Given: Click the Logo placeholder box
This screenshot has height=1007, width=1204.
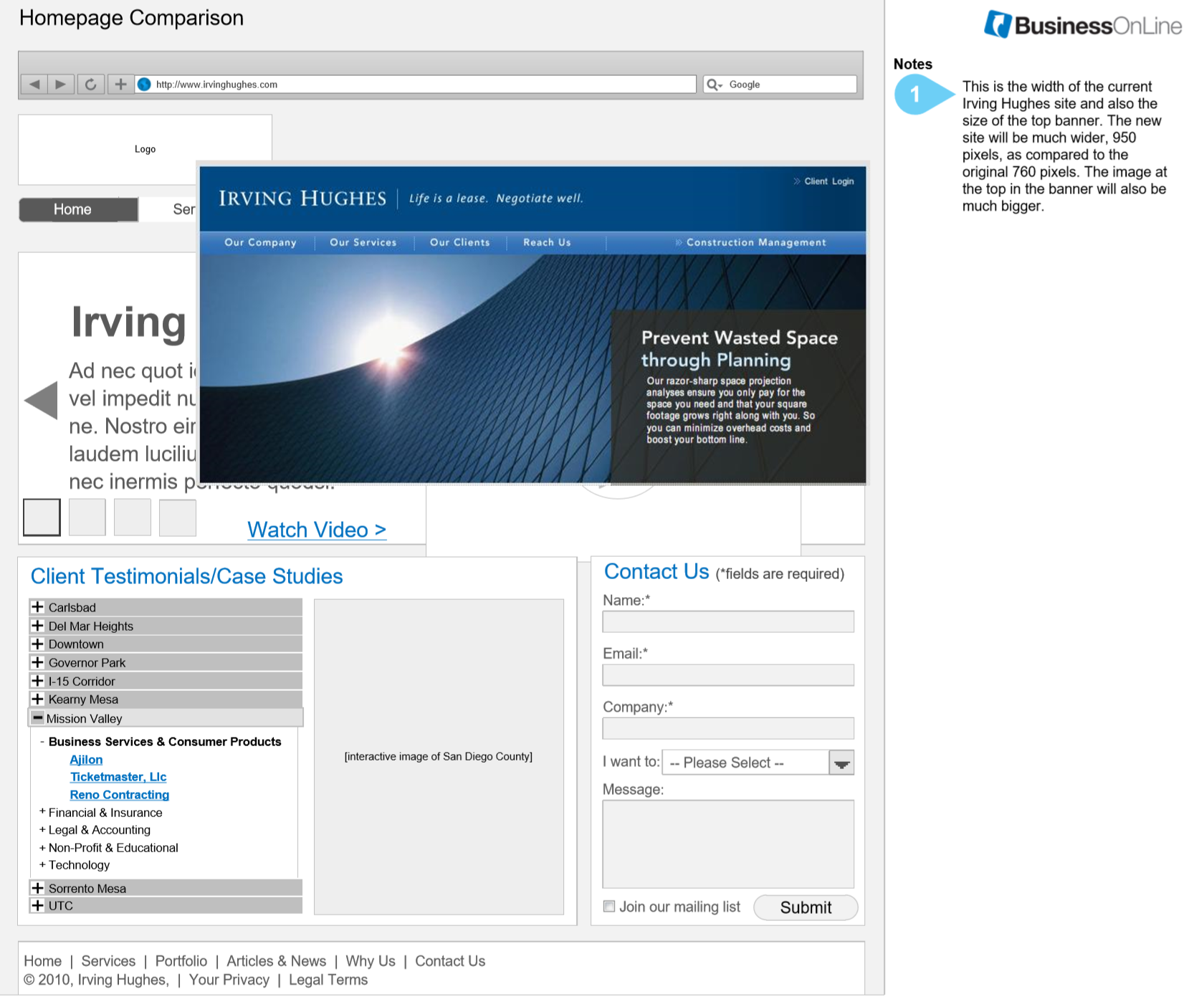Looking at the screenshot, I should pos(145,149).
